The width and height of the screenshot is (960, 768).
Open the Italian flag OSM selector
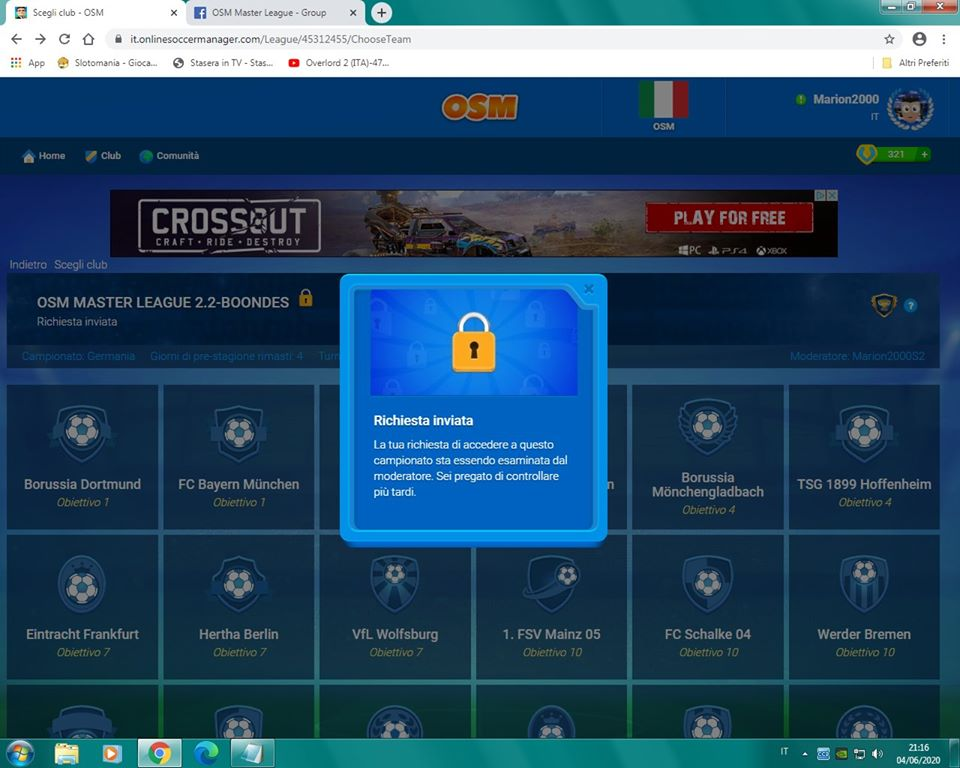click(664, 106)
